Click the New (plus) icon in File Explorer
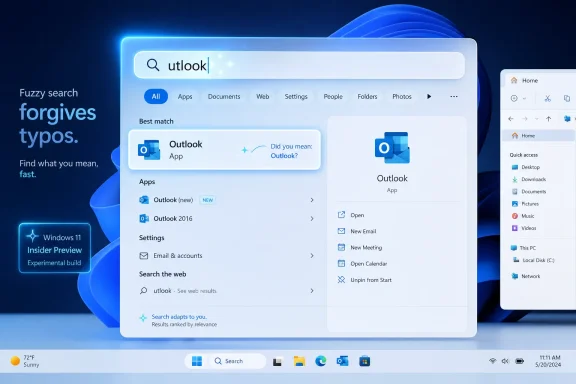The image size is (576, 384). [514, 98]
